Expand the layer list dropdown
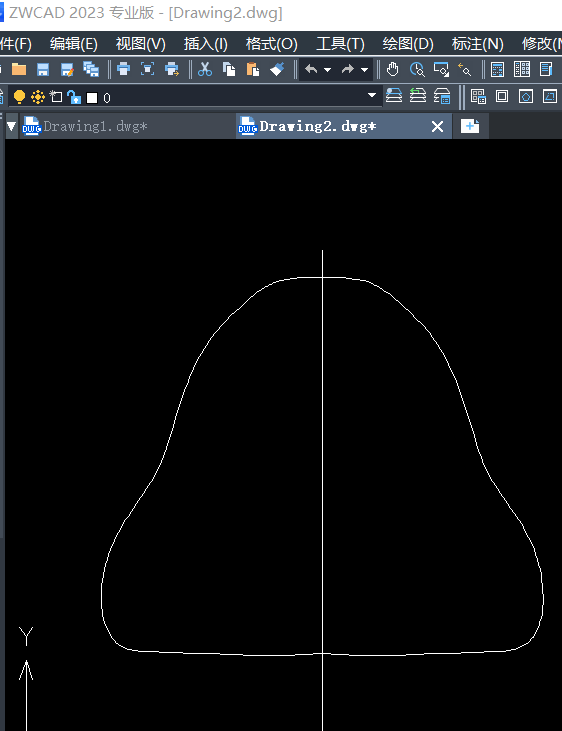The width and height of the screenshot is (562, 731). click(372, 96)
